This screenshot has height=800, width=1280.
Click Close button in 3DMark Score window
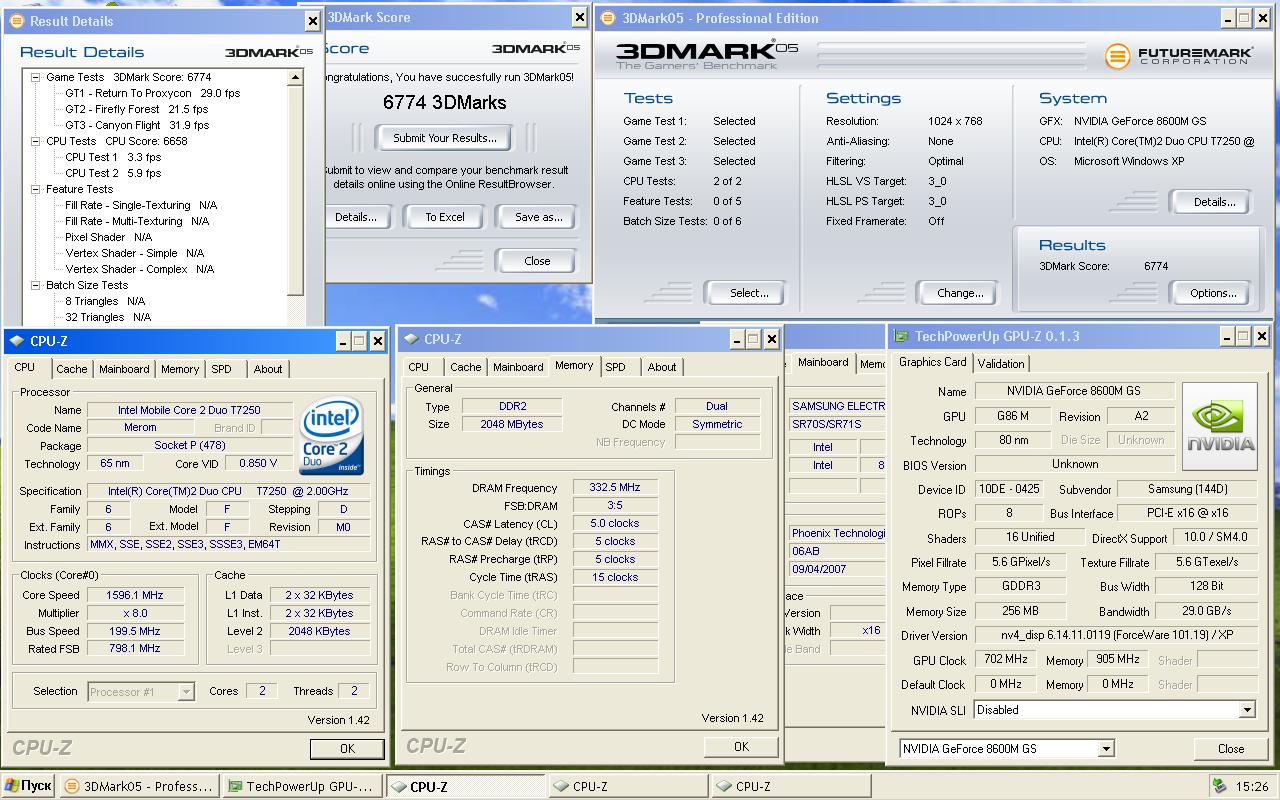coord(537,261)
